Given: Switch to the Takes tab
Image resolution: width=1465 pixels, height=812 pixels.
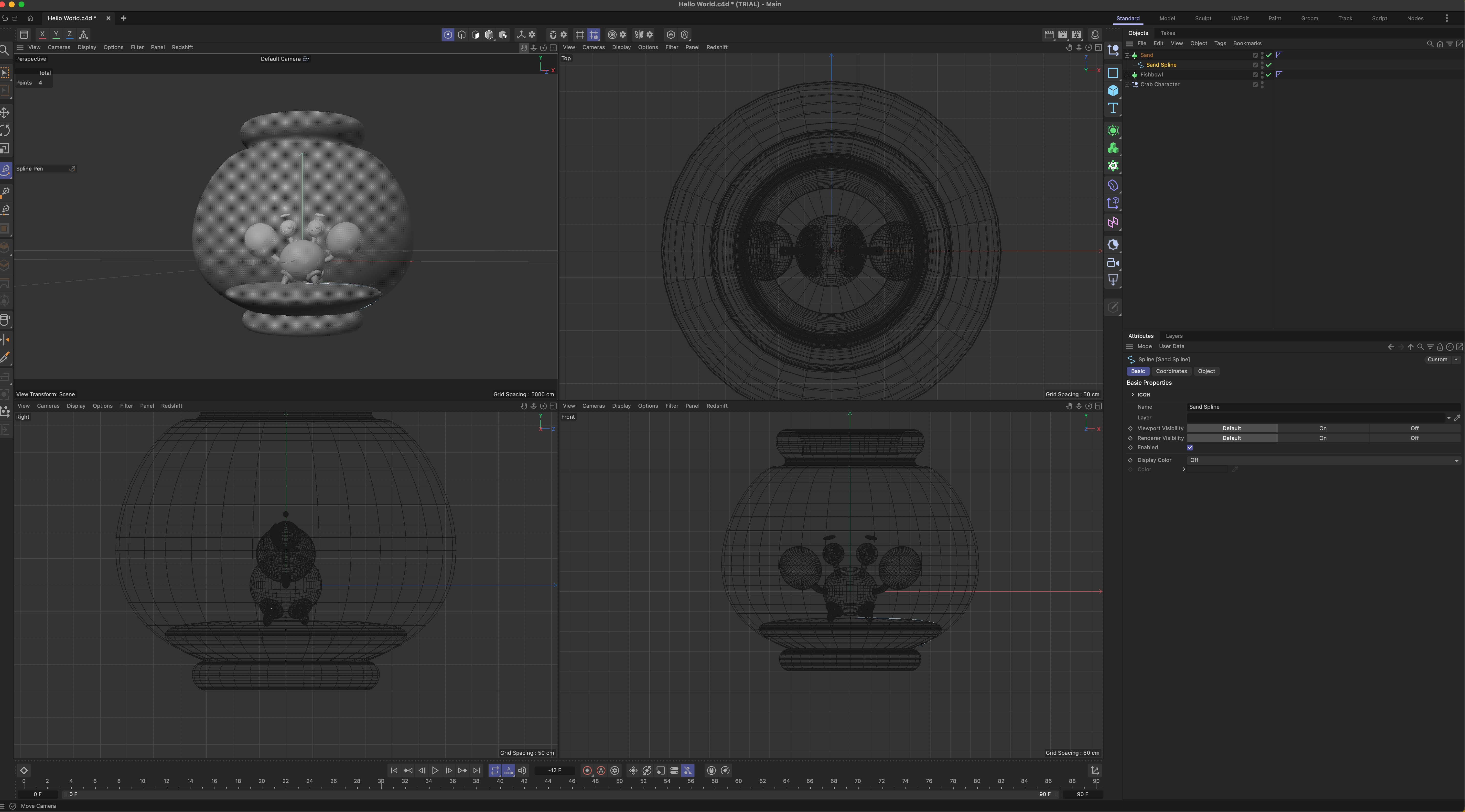Looking at the screenshot, I should 1168,33.
